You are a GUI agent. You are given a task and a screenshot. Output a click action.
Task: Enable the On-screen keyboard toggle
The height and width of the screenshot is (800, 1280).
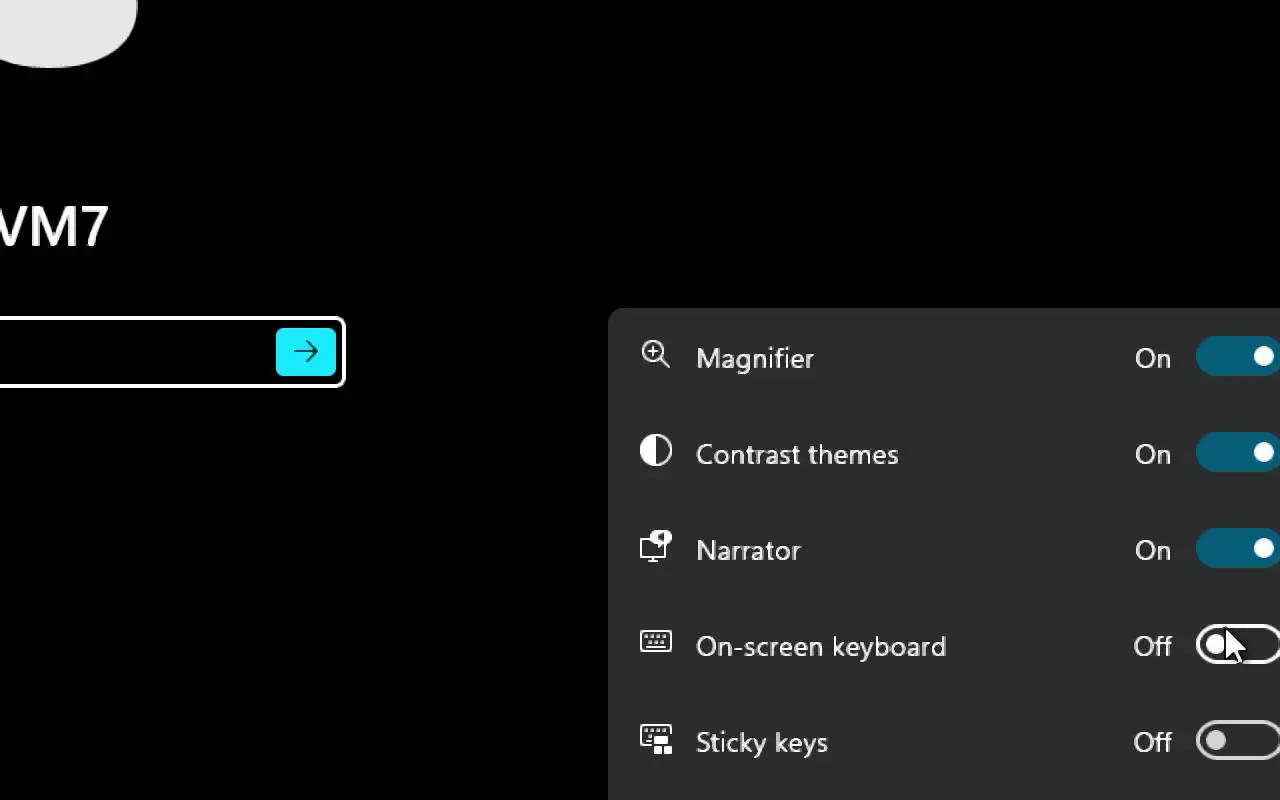tap(1238, 645)
